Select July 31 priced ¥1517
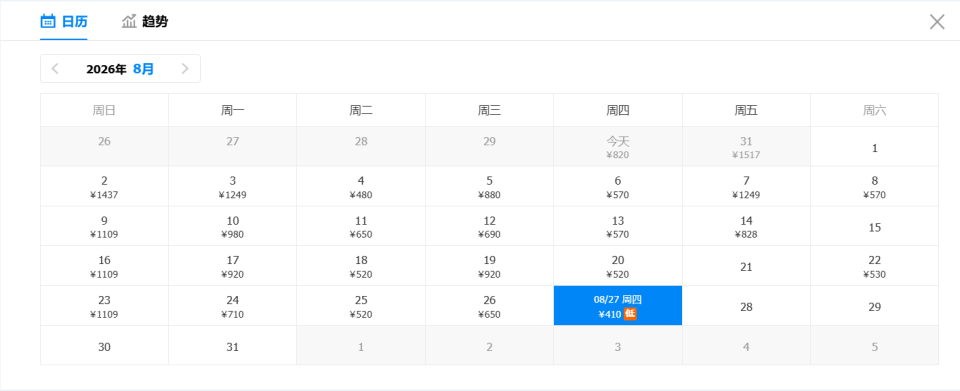 click(746, 146)
